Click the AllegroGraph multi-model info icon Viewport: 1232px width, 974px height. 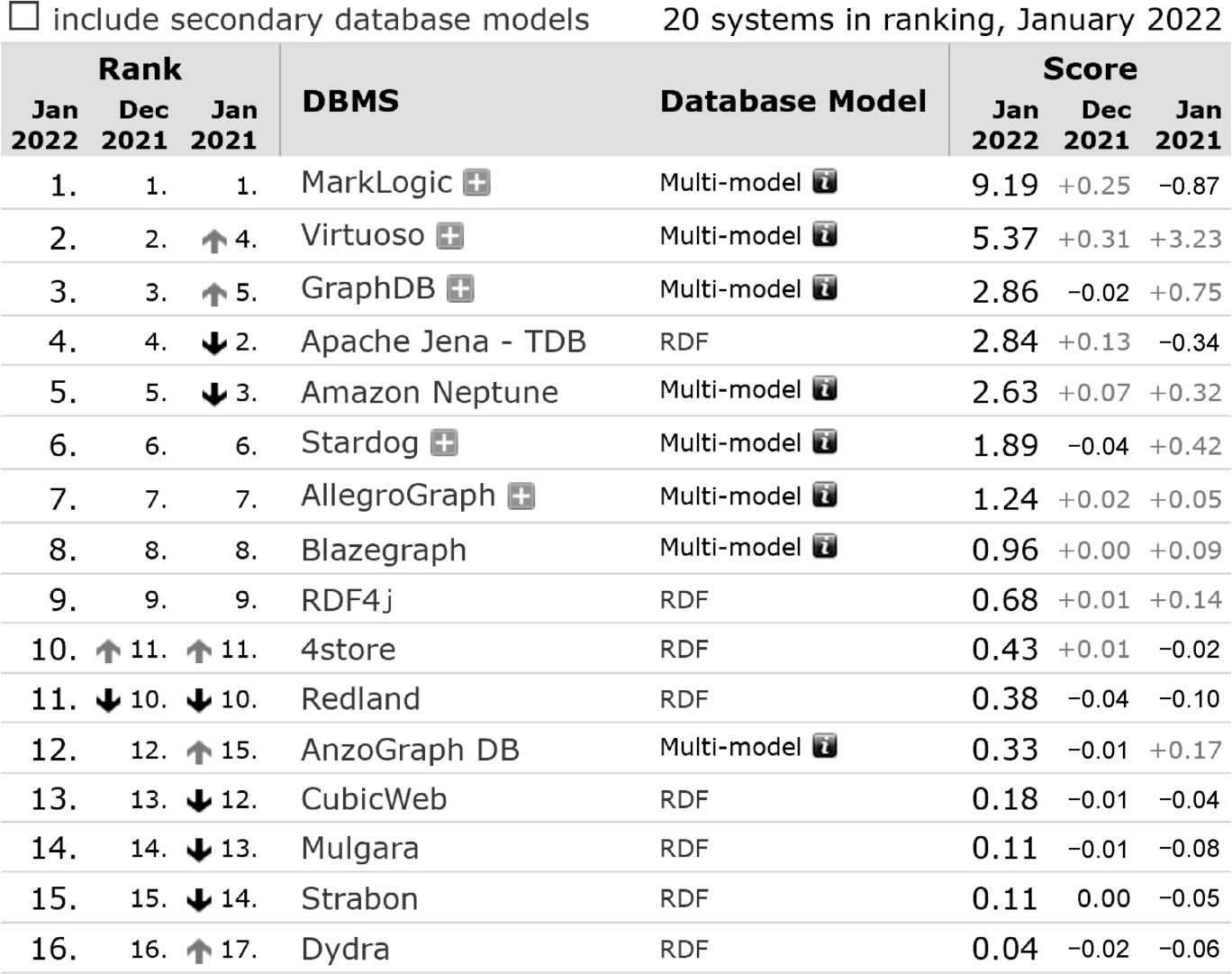click(x=824, y=496)
